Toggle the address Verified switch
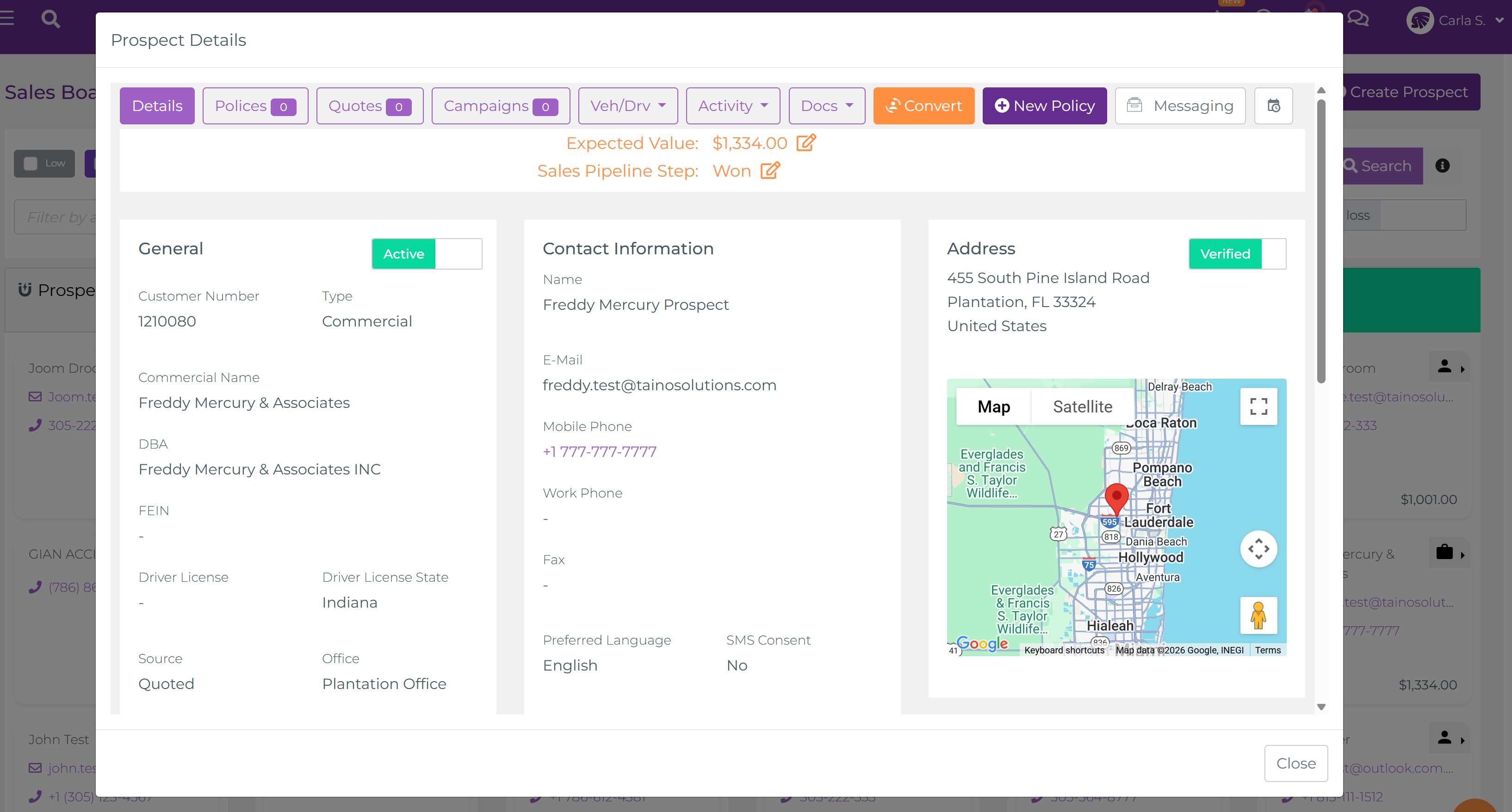Viewport: 1512px width, 812px height. 1237,253
